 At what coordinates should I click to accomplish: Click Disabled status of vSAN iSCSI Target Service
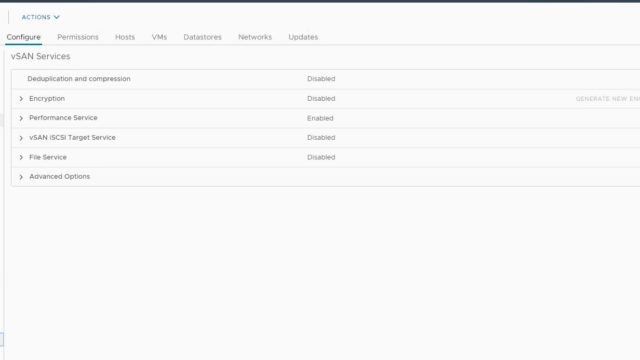321,138
